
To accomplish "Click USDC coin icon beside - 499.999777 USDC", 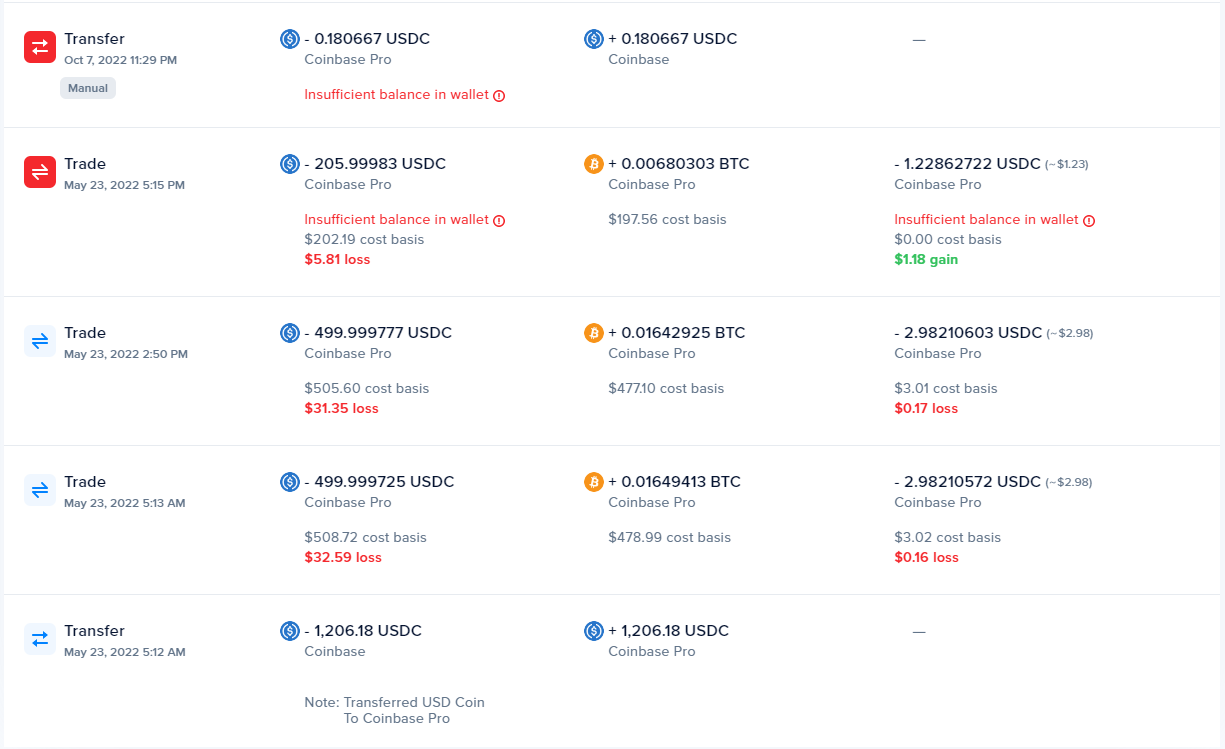I will coord(290,333).
